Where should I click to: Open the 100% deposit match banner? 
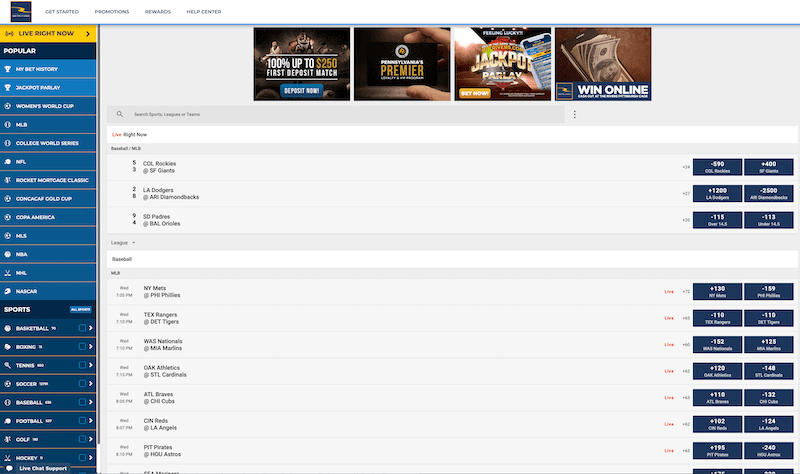(302, 64)
